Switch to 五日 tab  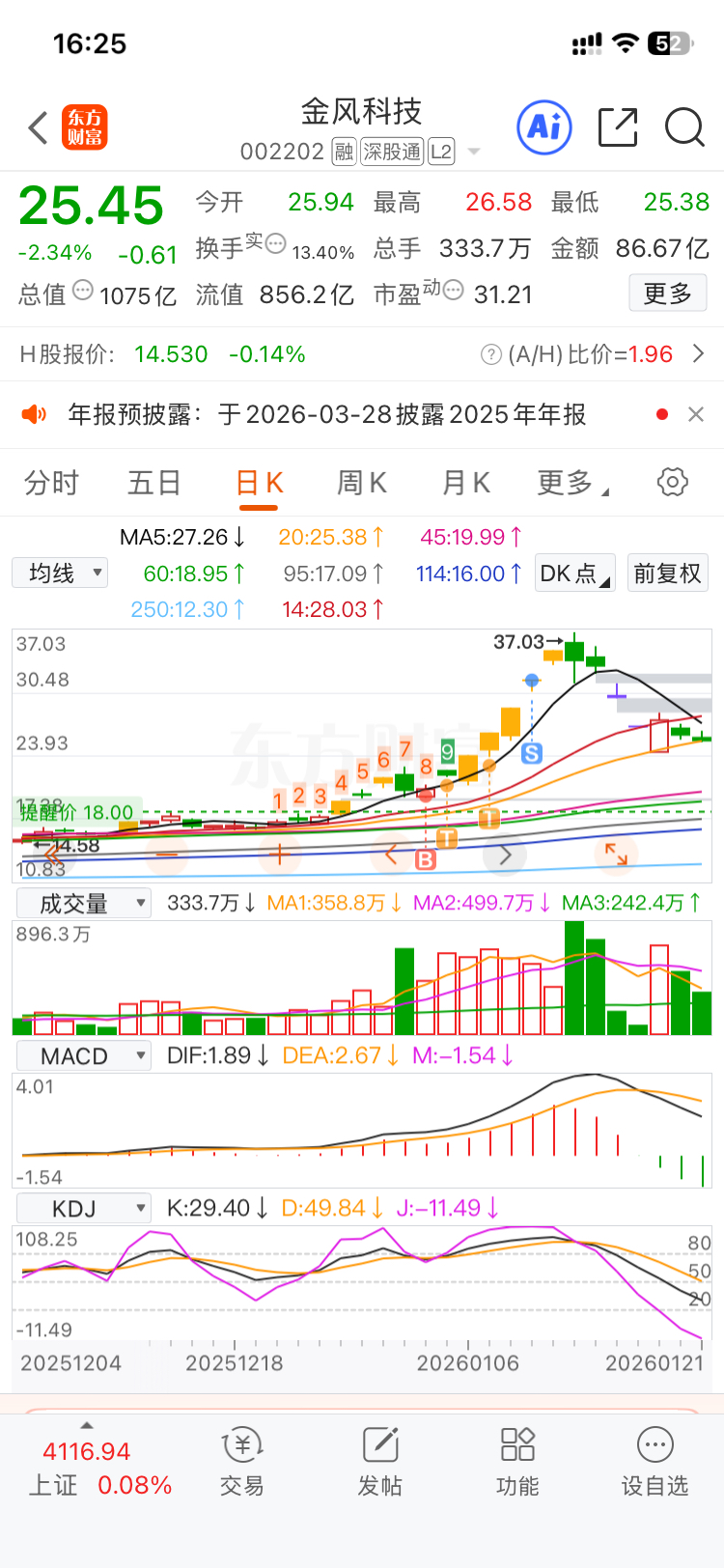[x=154, y=482]
